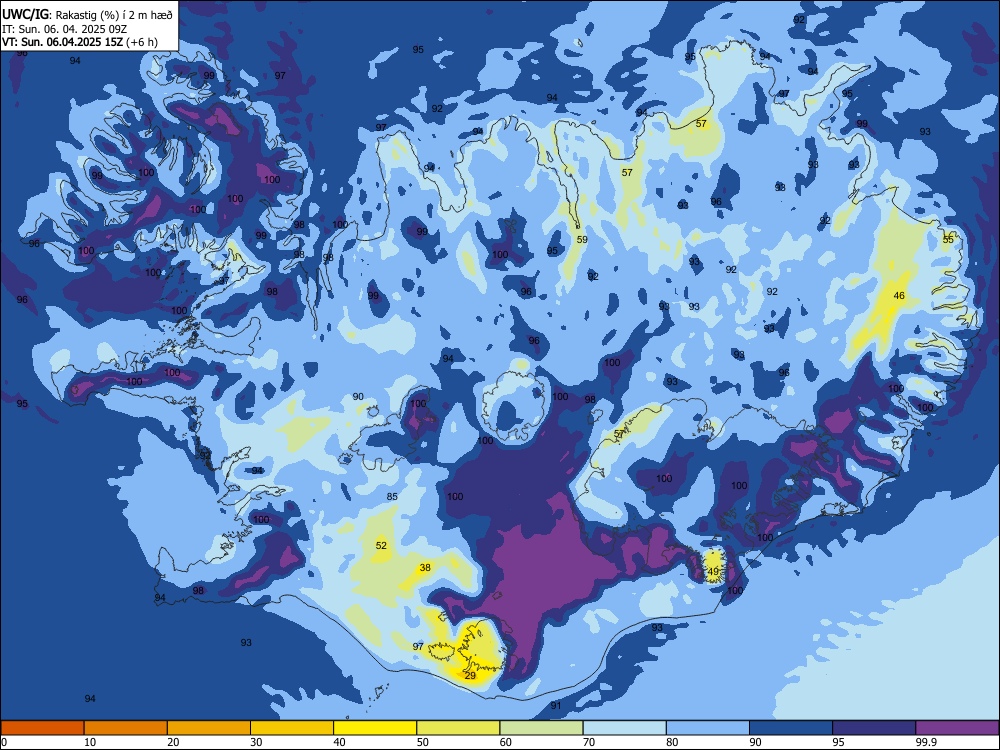
Task: Click the legend tick label '10'
Action: point(90,742)
